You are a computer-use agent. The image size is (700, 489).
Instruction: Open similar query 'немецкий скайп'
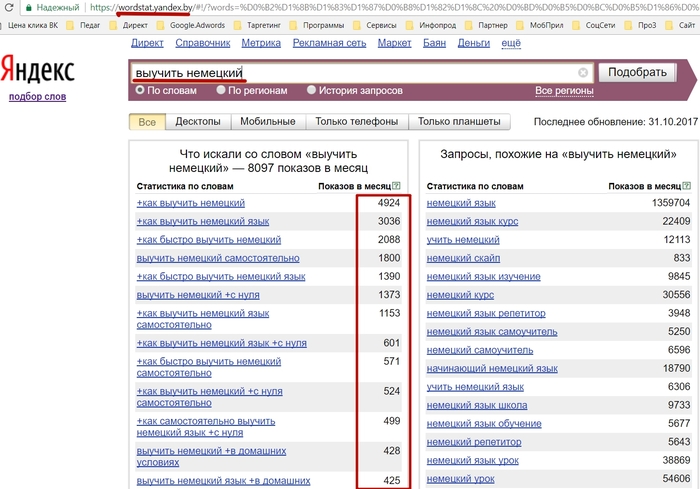click(463, 258)
